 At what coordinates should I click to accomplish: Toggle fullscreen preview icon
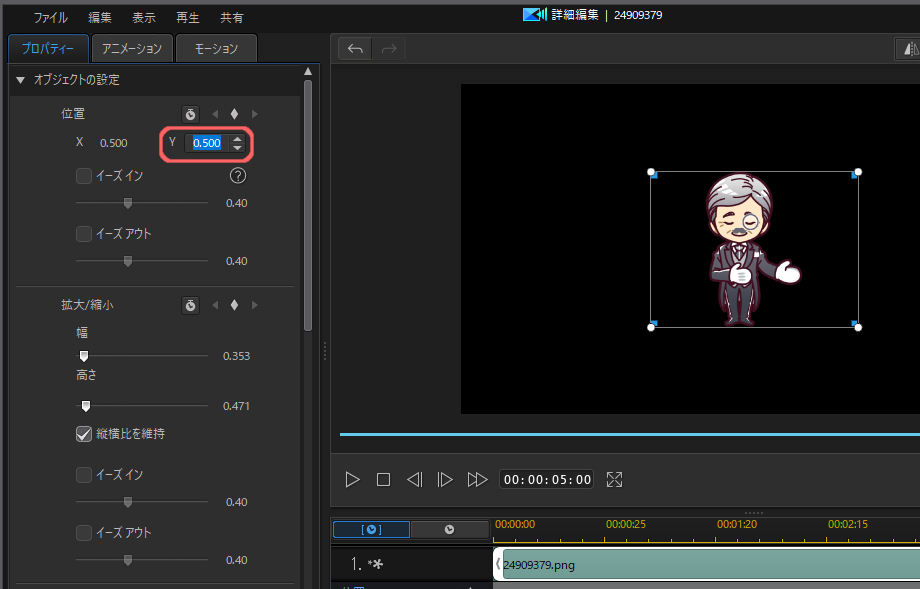point(615,480)
